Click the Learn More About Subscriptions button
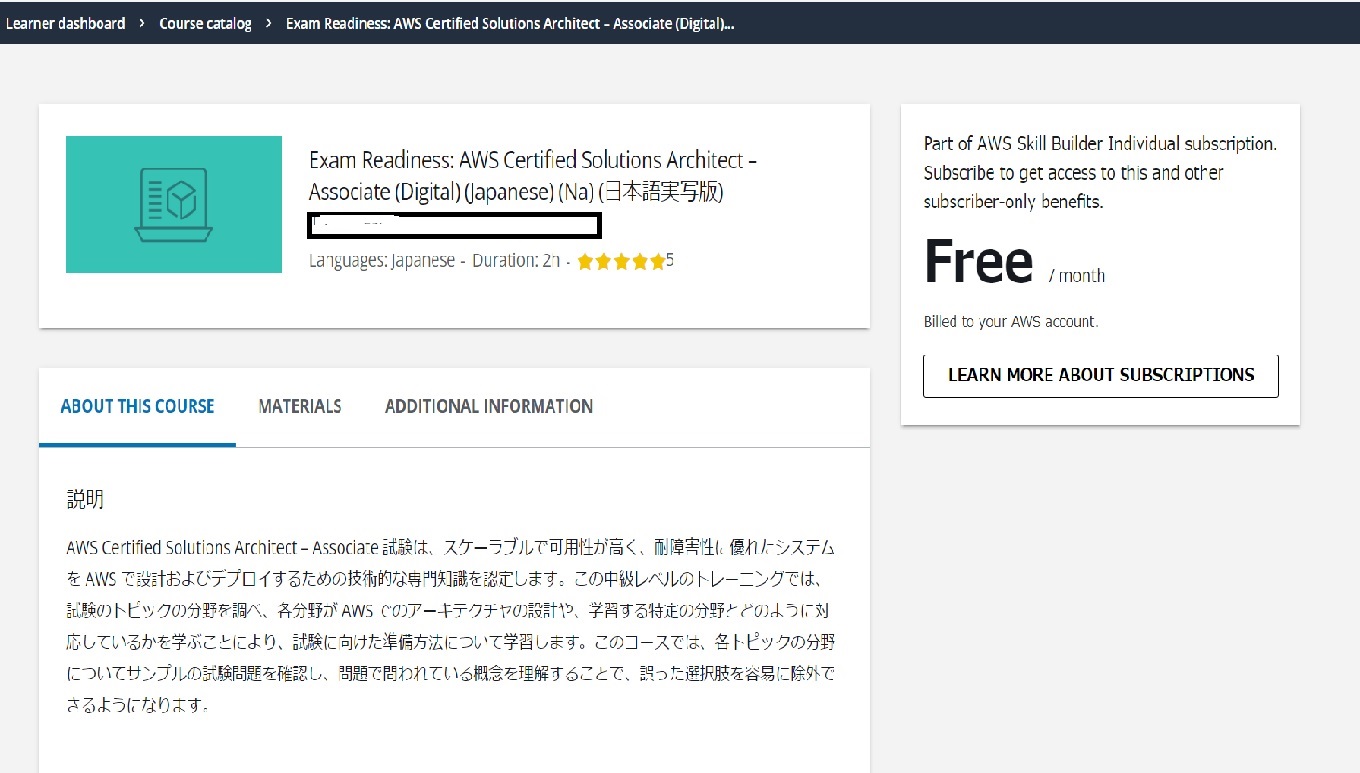The width and height of the screenshot is (1360, 773). tap(1101, 375)
